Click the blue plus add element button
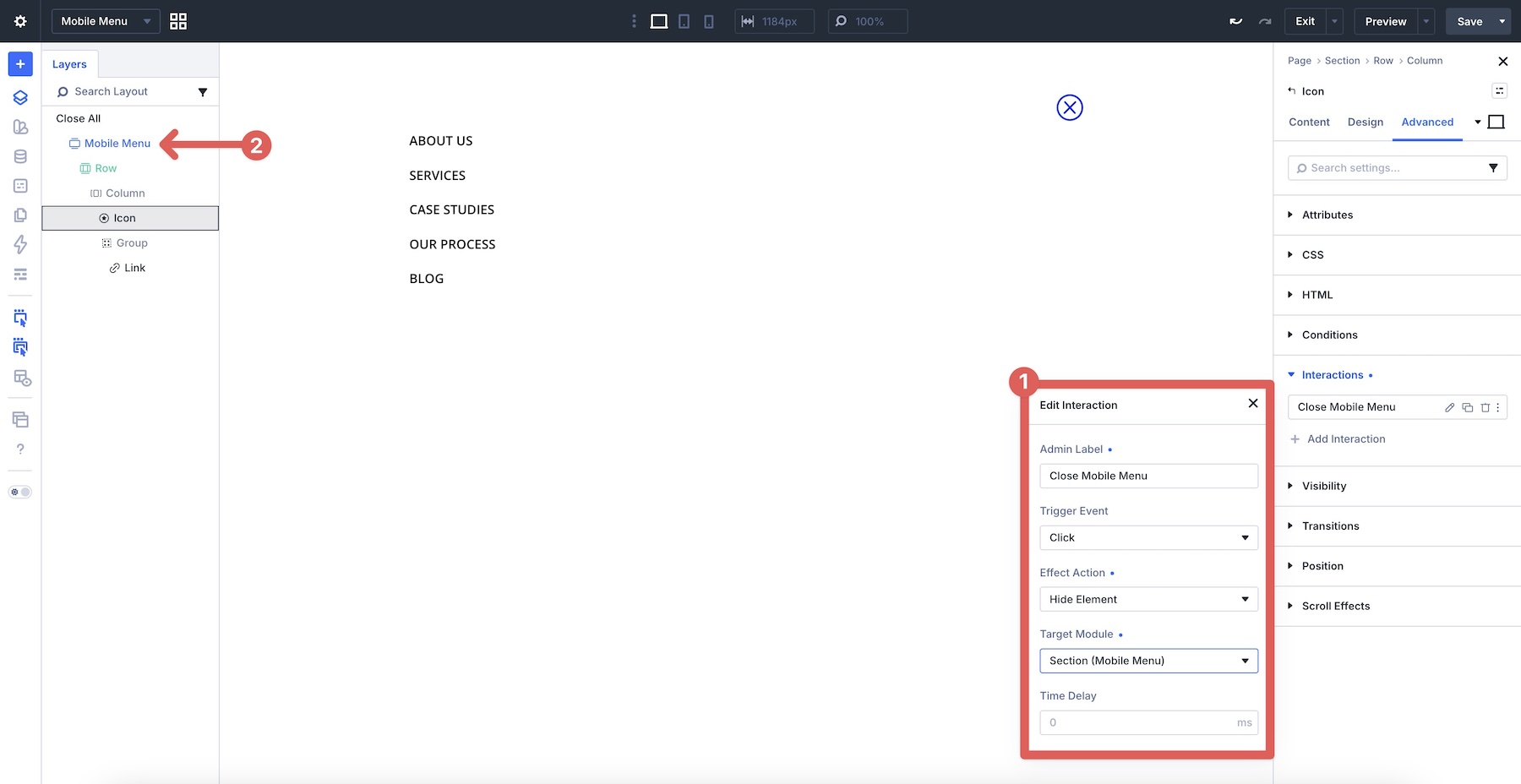 [x=20, y=64]
